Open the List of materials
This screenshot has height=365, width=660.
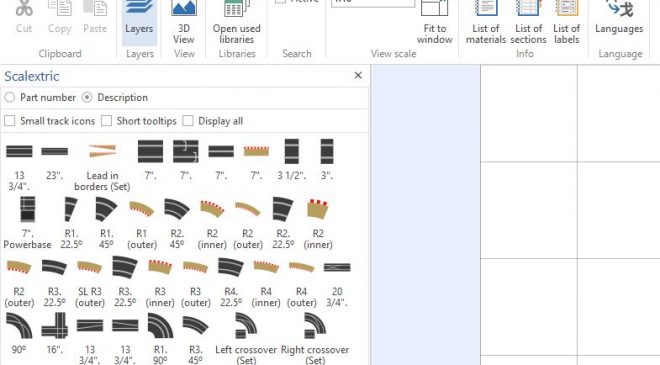click(486, 23)
